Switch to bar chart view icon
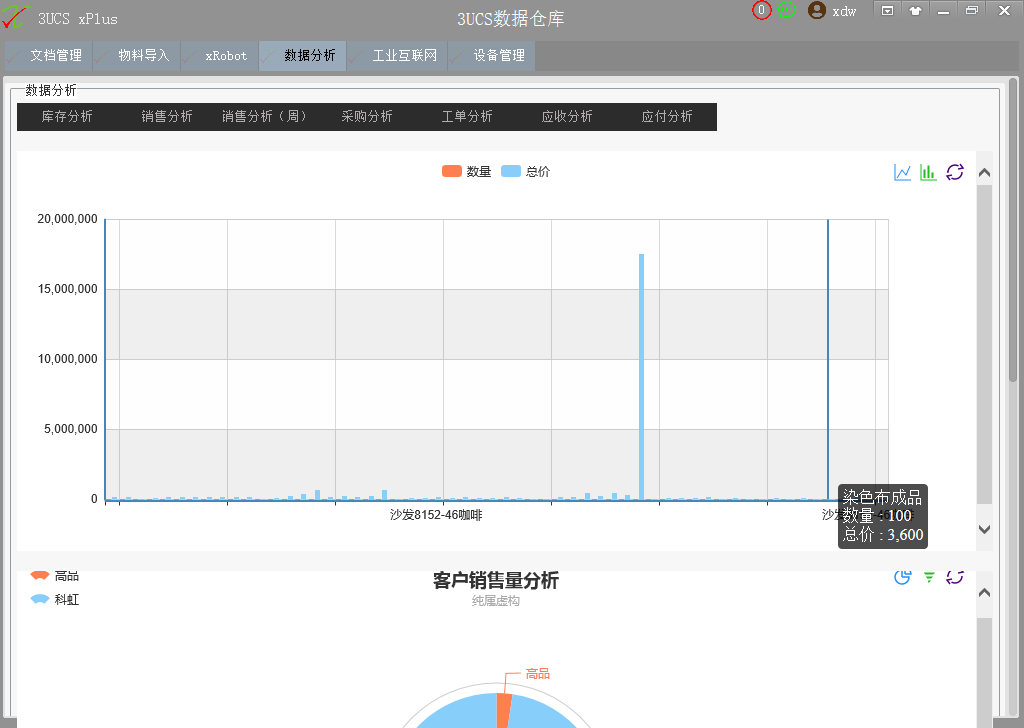Image resolution: width=1024 pixels, height=728 pixels. [x=928, y=172]
